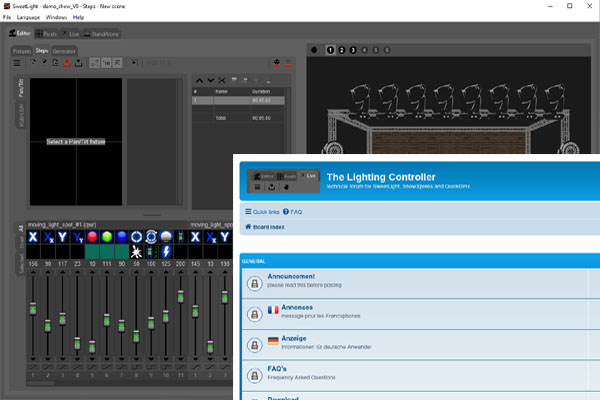The width and height of the screenshot is (600, 400).
Task: Select page 3 circle in the 3D view
Action: 354,49
